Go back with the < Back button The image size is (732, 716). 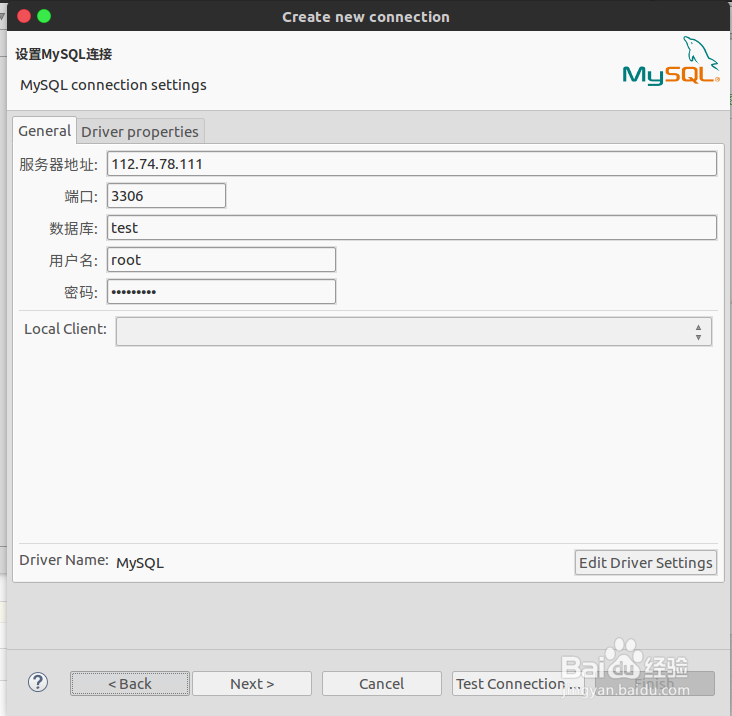(130, 684)
